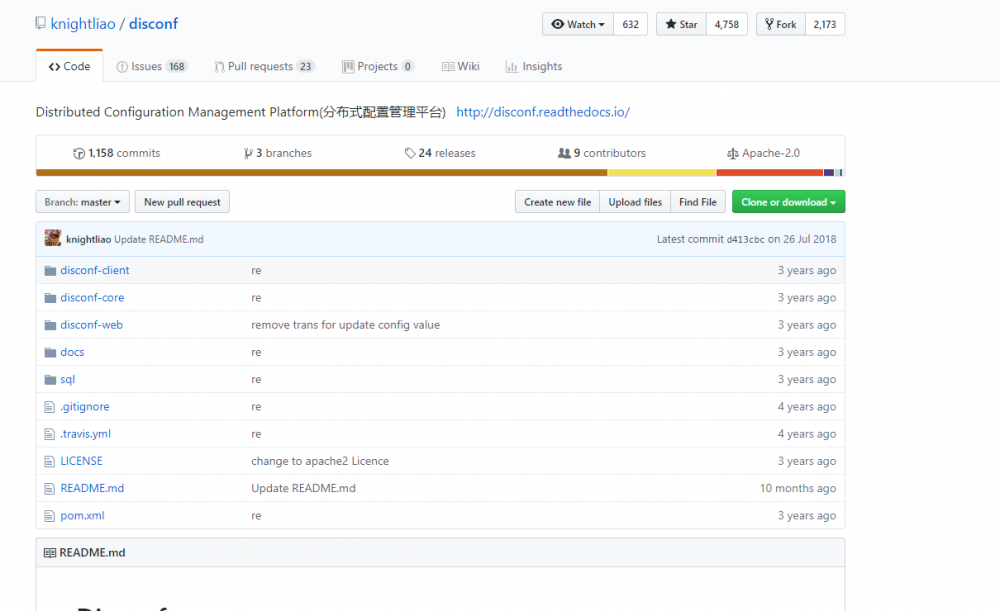Click the Wiki tab's book icon

pyautogui.click(x=448, y=66)
